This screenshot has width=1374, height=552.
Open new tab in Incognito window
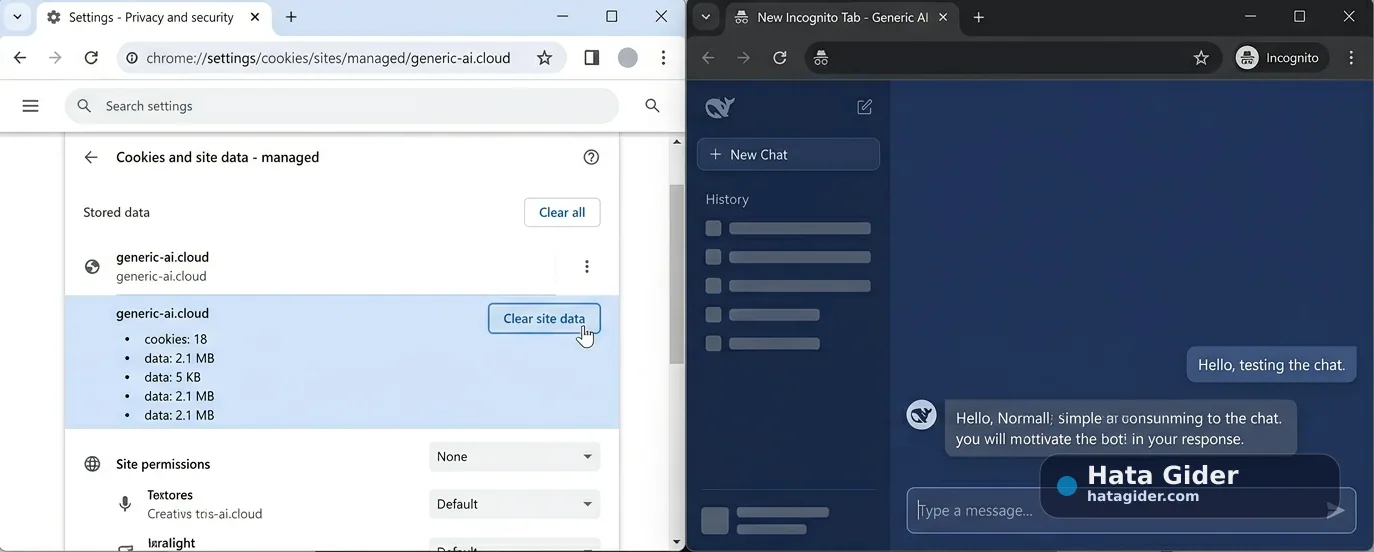point(979,17)
